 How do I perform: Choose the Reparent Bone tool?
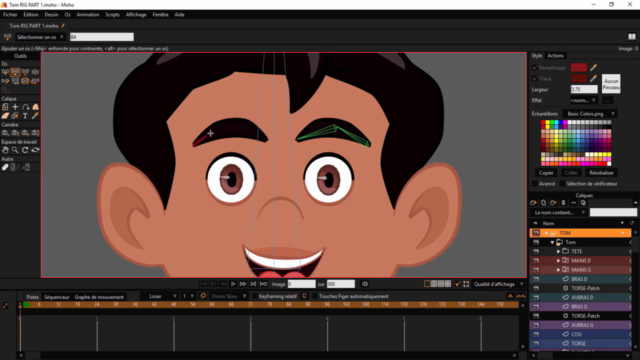pos(25,72)
